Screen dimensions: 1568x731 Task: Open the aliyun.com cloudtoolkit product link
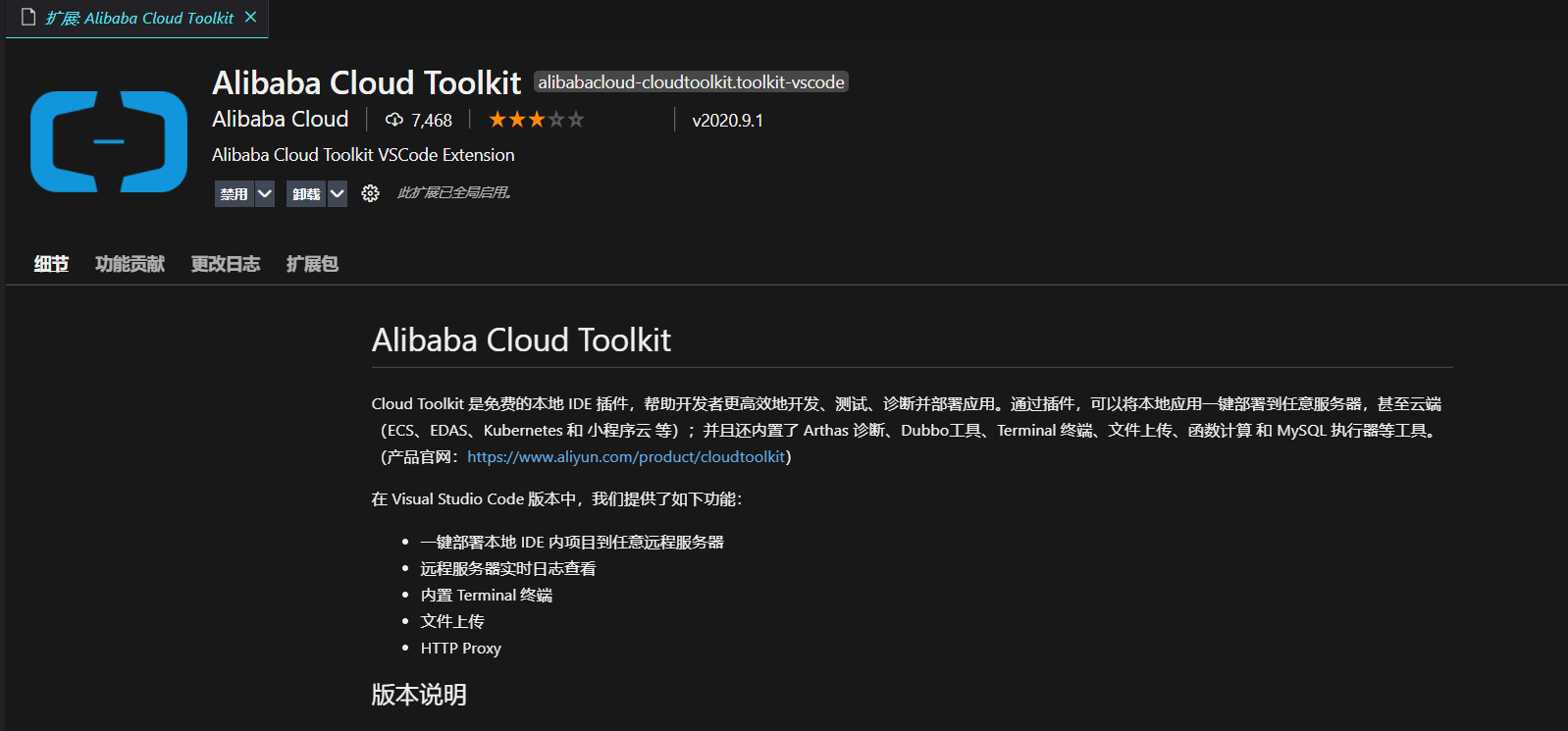626,456
